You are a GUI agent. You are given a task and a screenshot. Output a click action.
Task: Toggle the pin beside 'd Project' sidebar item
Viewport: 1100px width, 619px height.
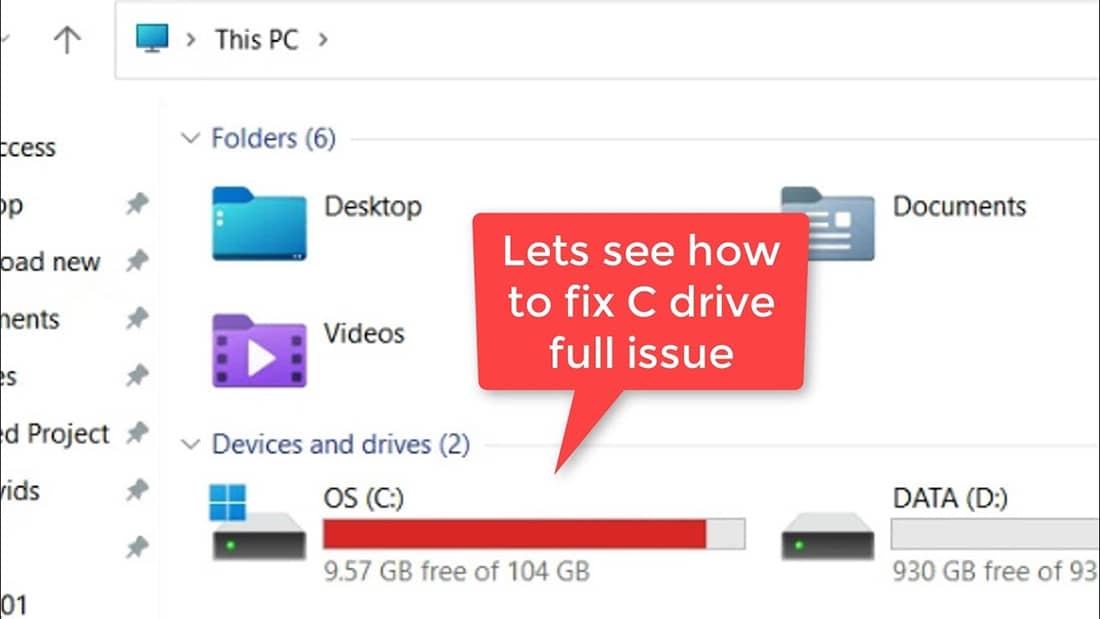point(138,433)
